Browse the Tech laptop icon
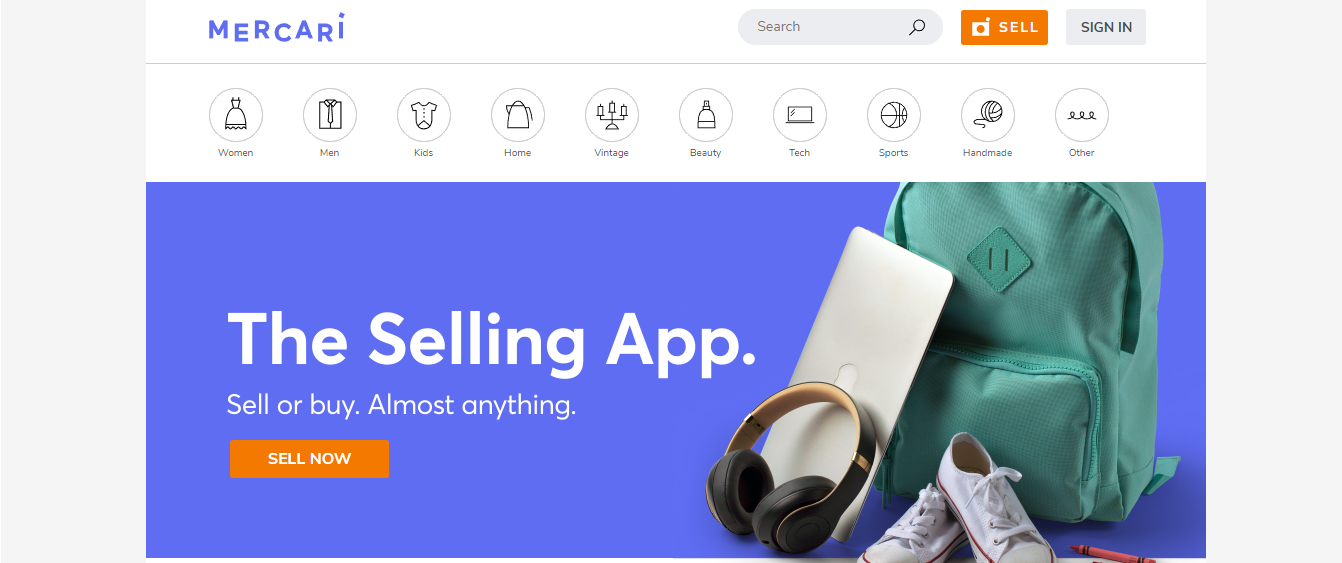The image size is (1342, 563). pyautogui.click(x=800, y=115)
